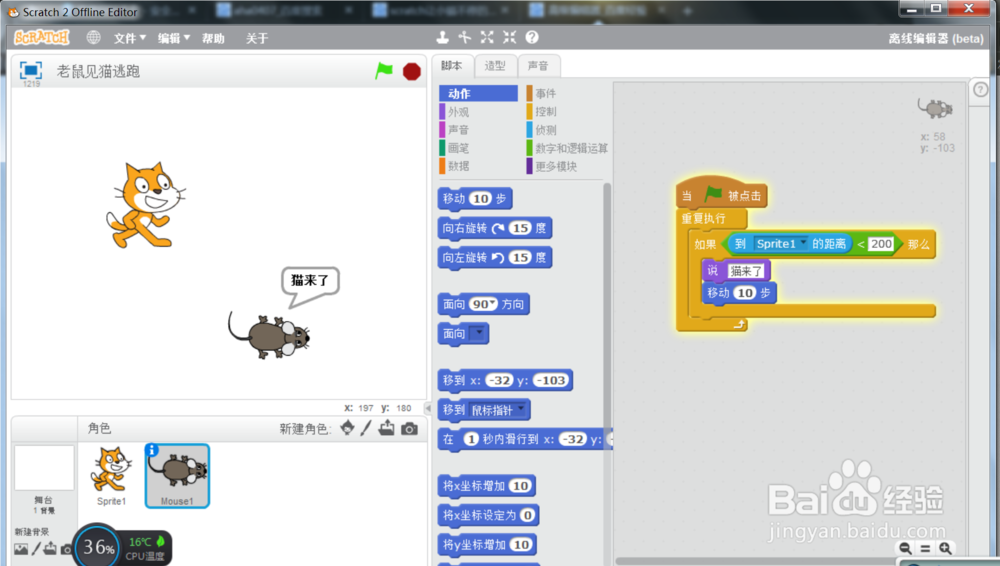Switch to the 造型 tab

(495, 66)
